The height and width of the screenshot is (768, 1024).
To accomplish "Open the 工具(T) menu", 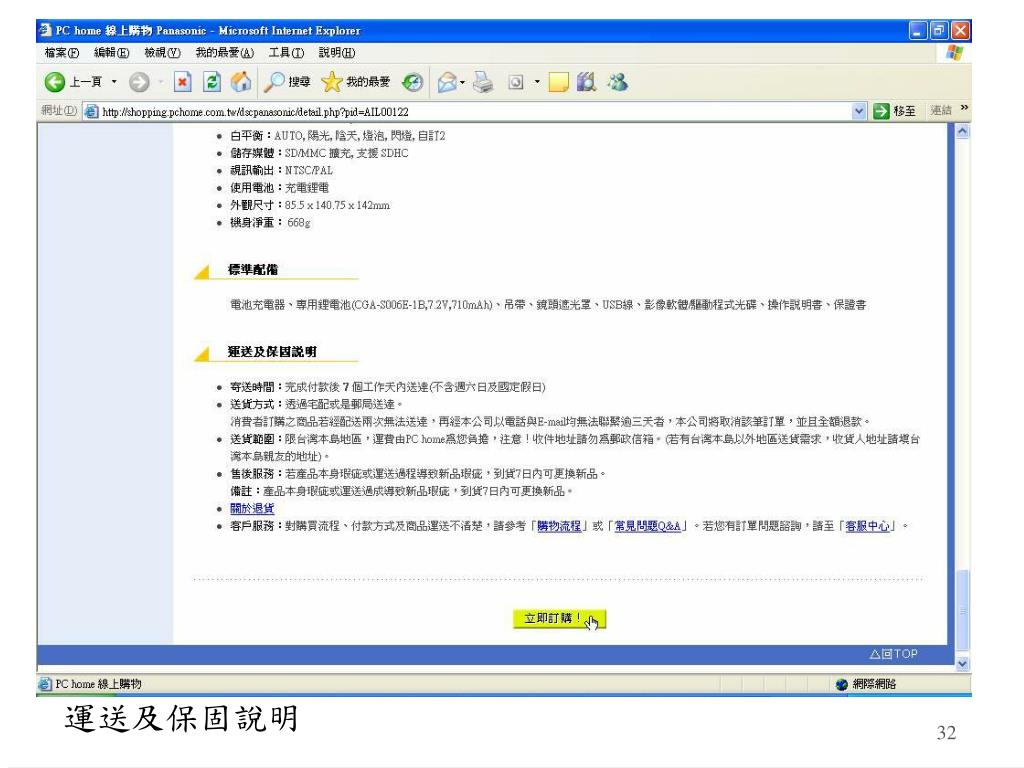I will coord(286,53).
